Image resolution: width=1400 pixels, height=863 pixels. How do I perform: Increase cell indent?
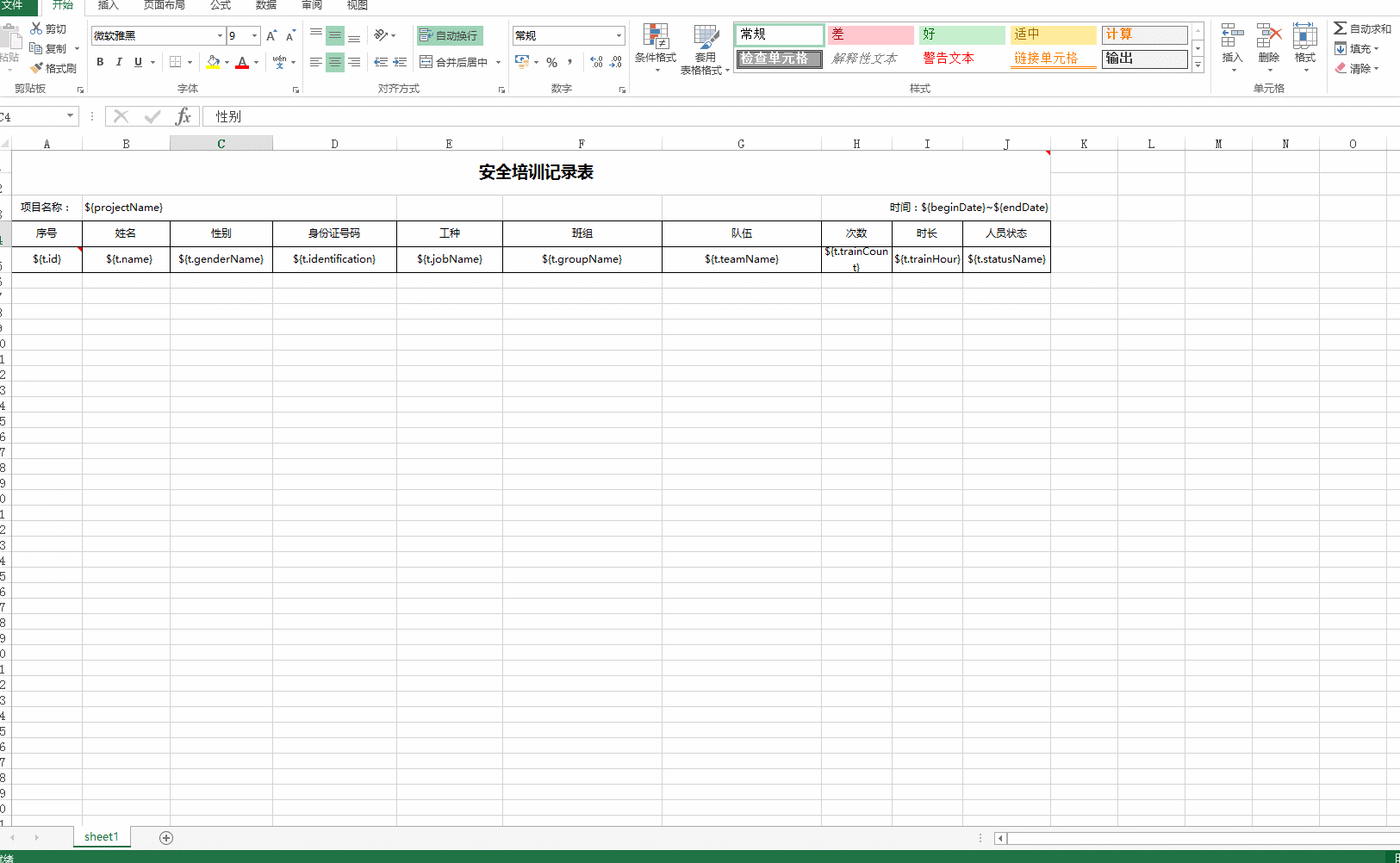[400, 62]
